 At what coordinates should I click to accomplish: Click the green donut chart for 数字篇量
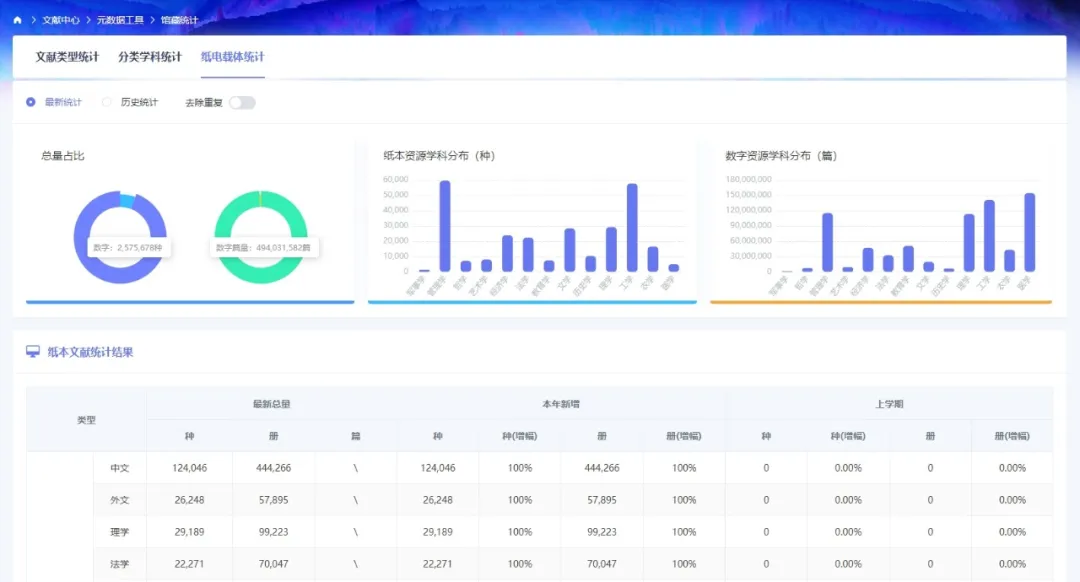(261, 237)
